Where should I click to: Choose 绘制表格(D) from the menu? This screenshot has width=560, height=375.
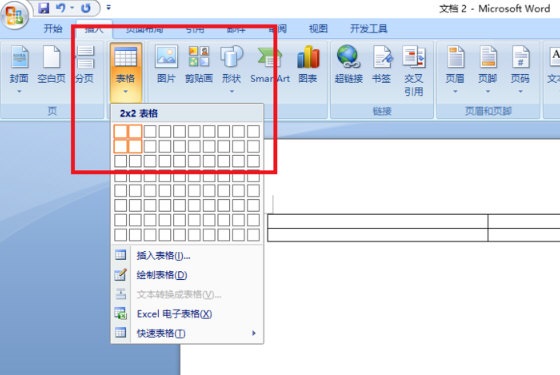click(x=187, y=275)
